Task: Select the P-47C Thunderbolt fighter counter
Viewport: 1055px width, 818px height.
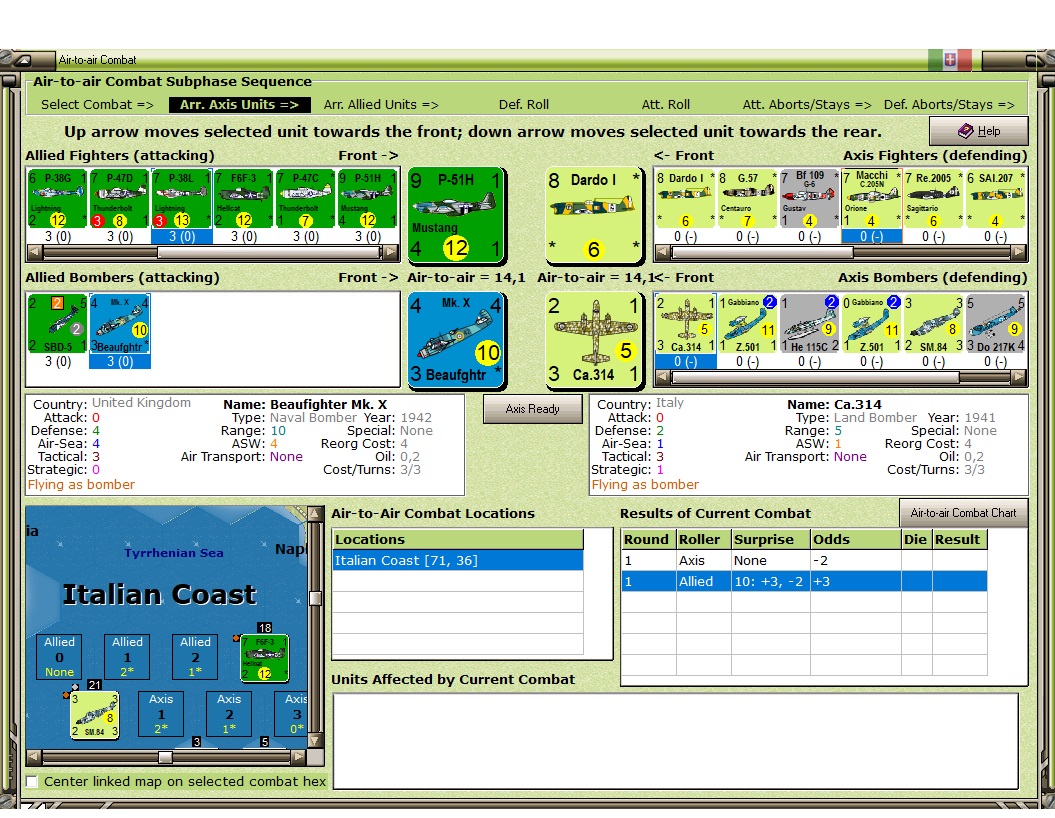Action: click(305, 198)
